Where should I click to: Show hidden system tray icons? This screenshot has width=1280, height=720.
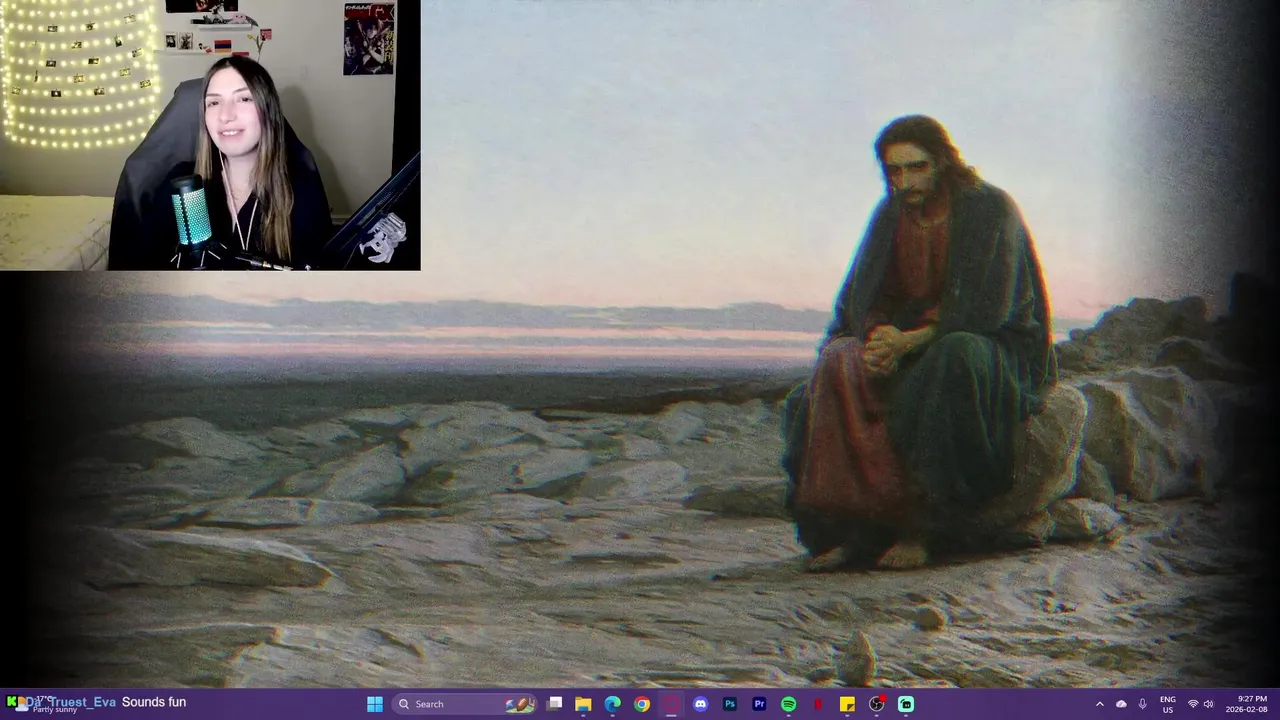pos(1099,704)
